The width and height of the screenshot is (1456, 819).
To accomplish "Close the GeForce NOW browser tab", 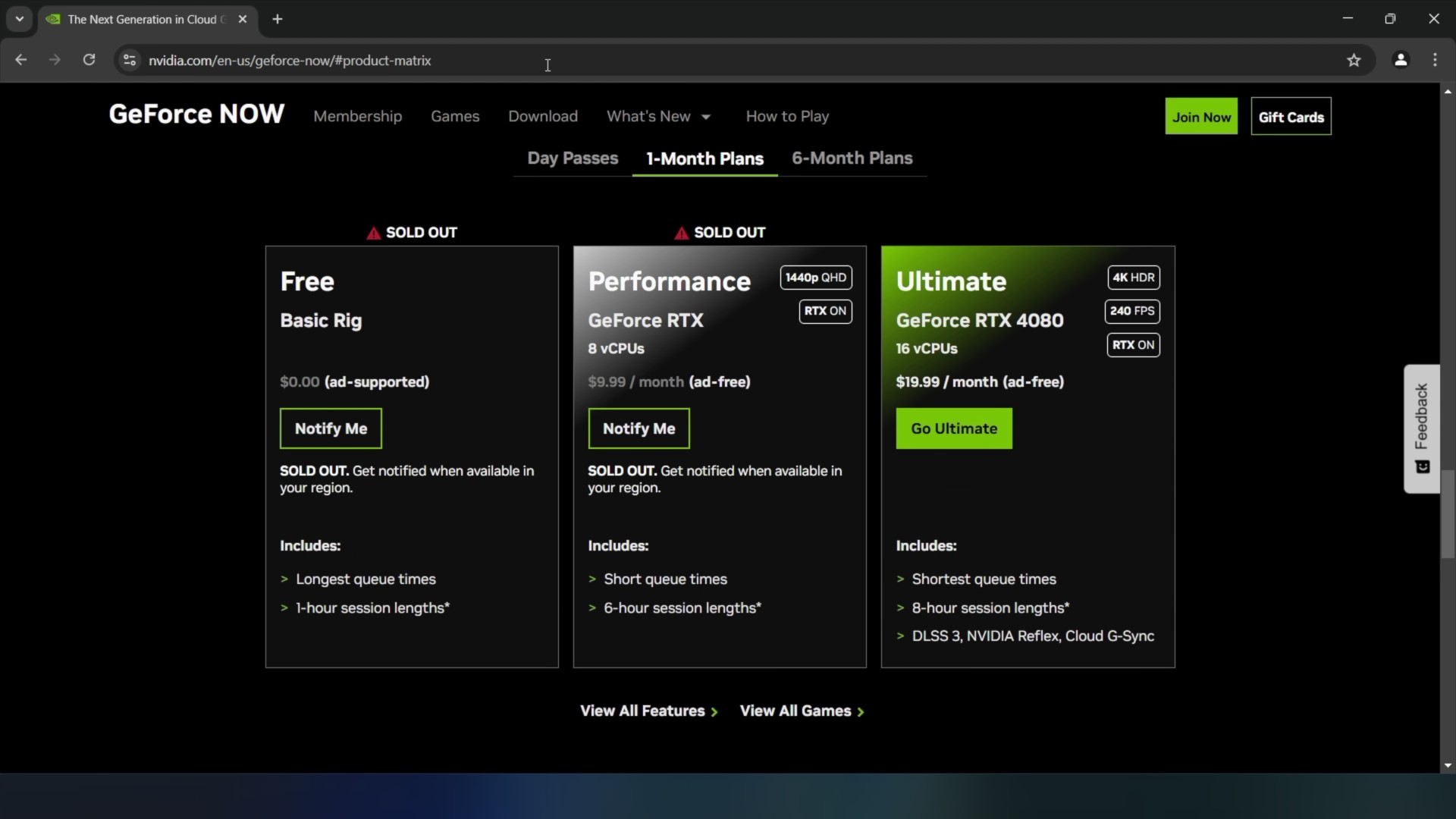I will pos(243,19).
